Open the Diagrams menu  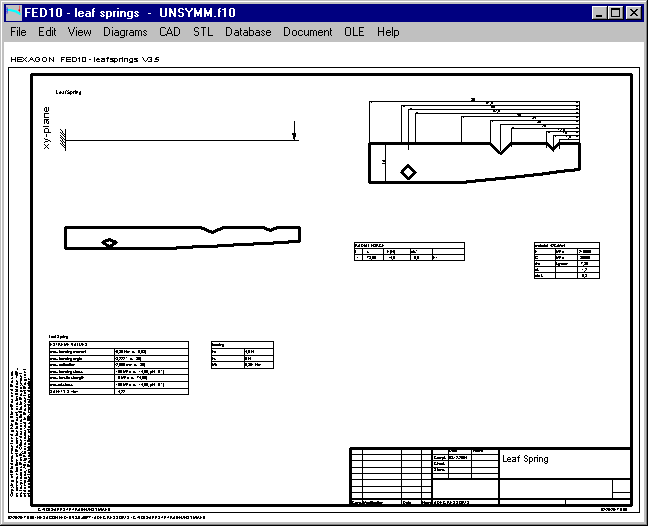[x=125, y=32]
